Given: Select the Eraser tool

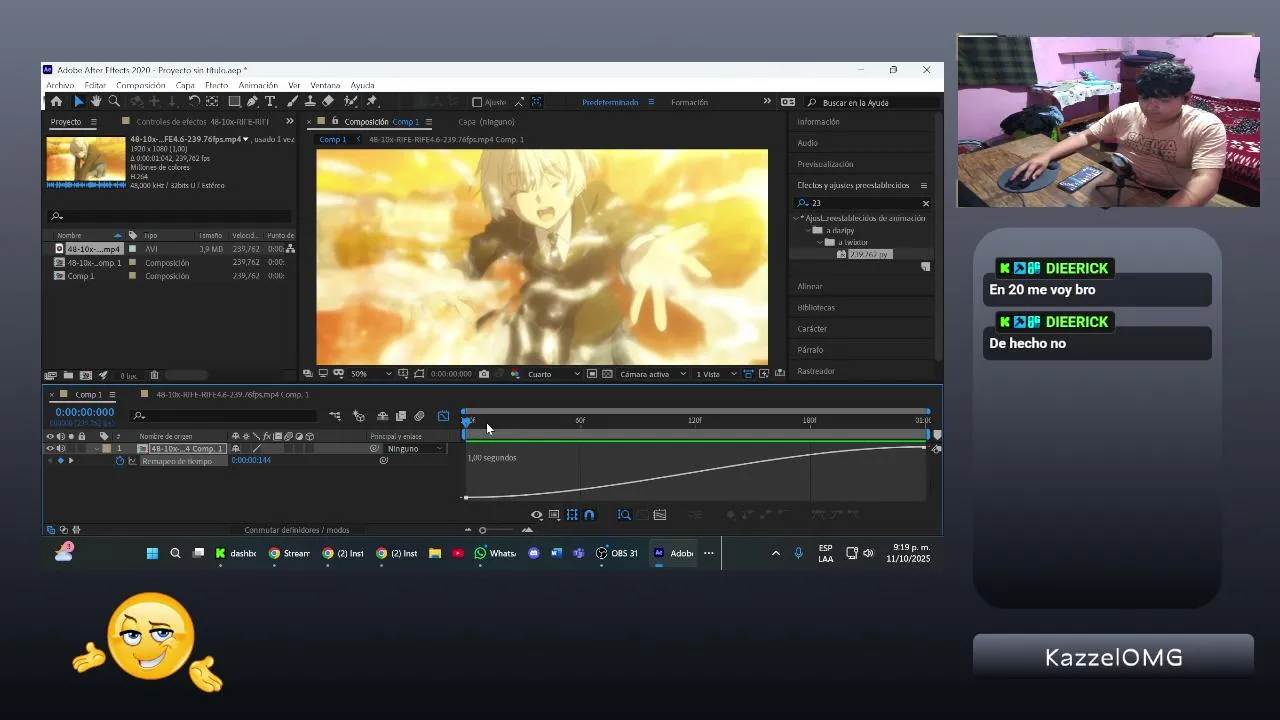Looking at the screenshot, I should [328, 102].
